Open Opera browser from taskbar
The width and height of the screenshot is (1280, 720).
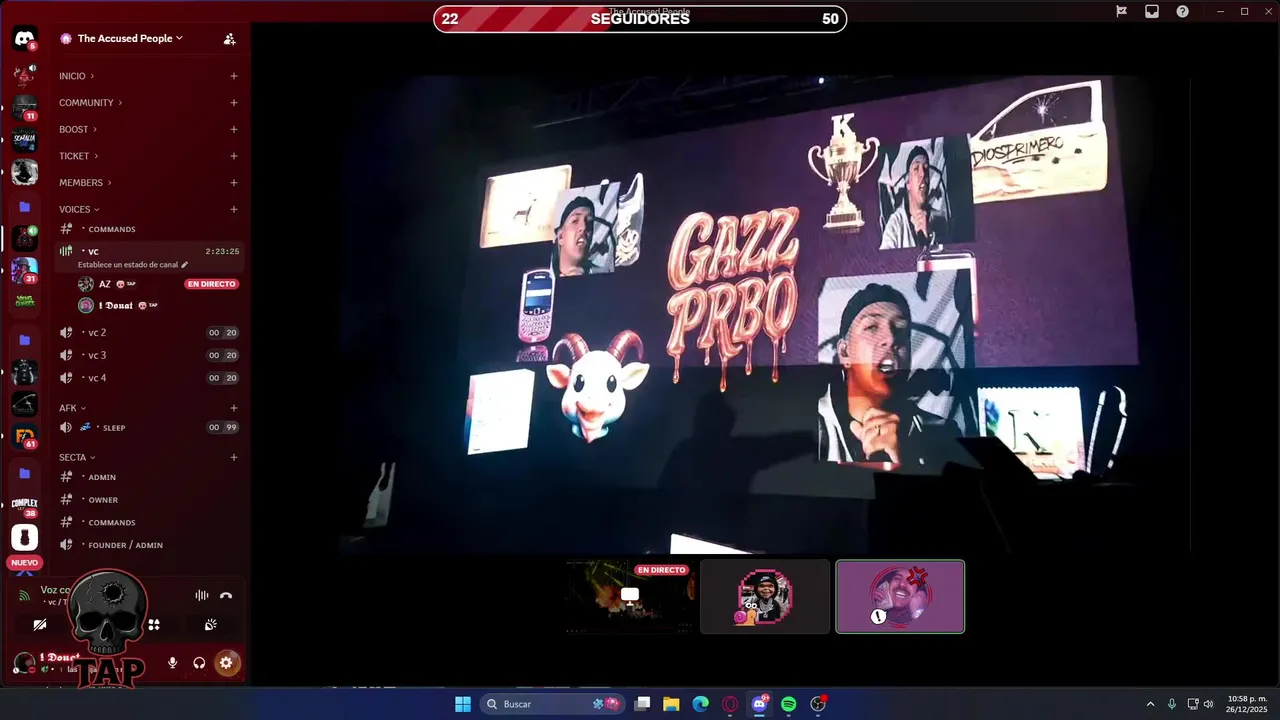coord(730,704)
